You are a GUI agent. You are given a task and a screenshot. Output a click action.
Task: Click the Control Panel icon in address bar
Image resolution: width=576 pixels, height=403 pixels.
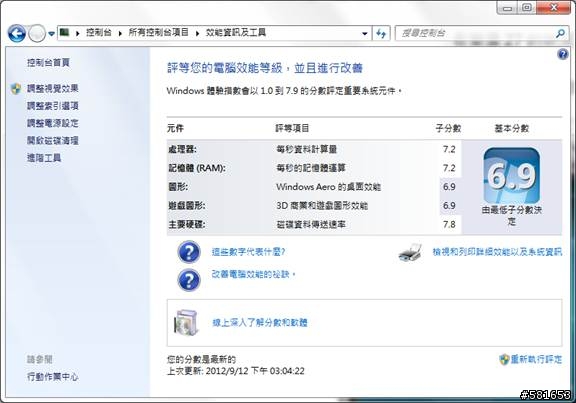[x=65, y=33]
